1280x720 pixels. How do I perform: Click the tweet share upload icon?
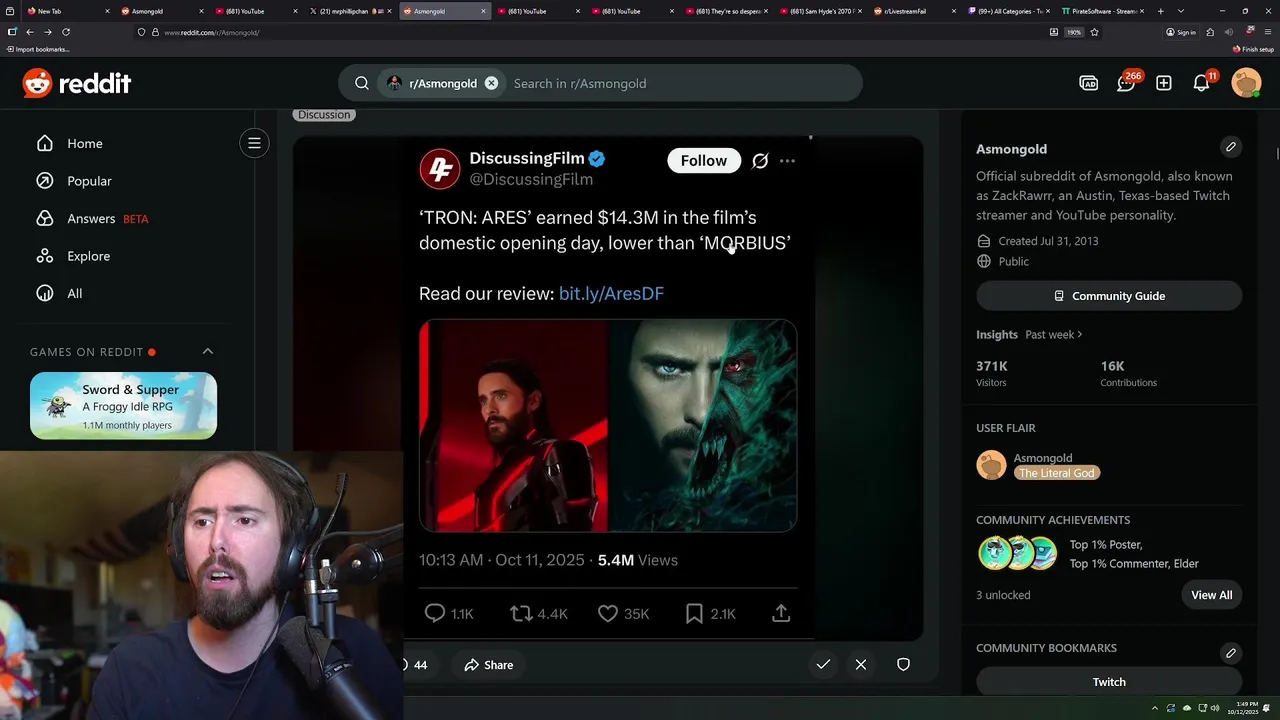point(781,613)
